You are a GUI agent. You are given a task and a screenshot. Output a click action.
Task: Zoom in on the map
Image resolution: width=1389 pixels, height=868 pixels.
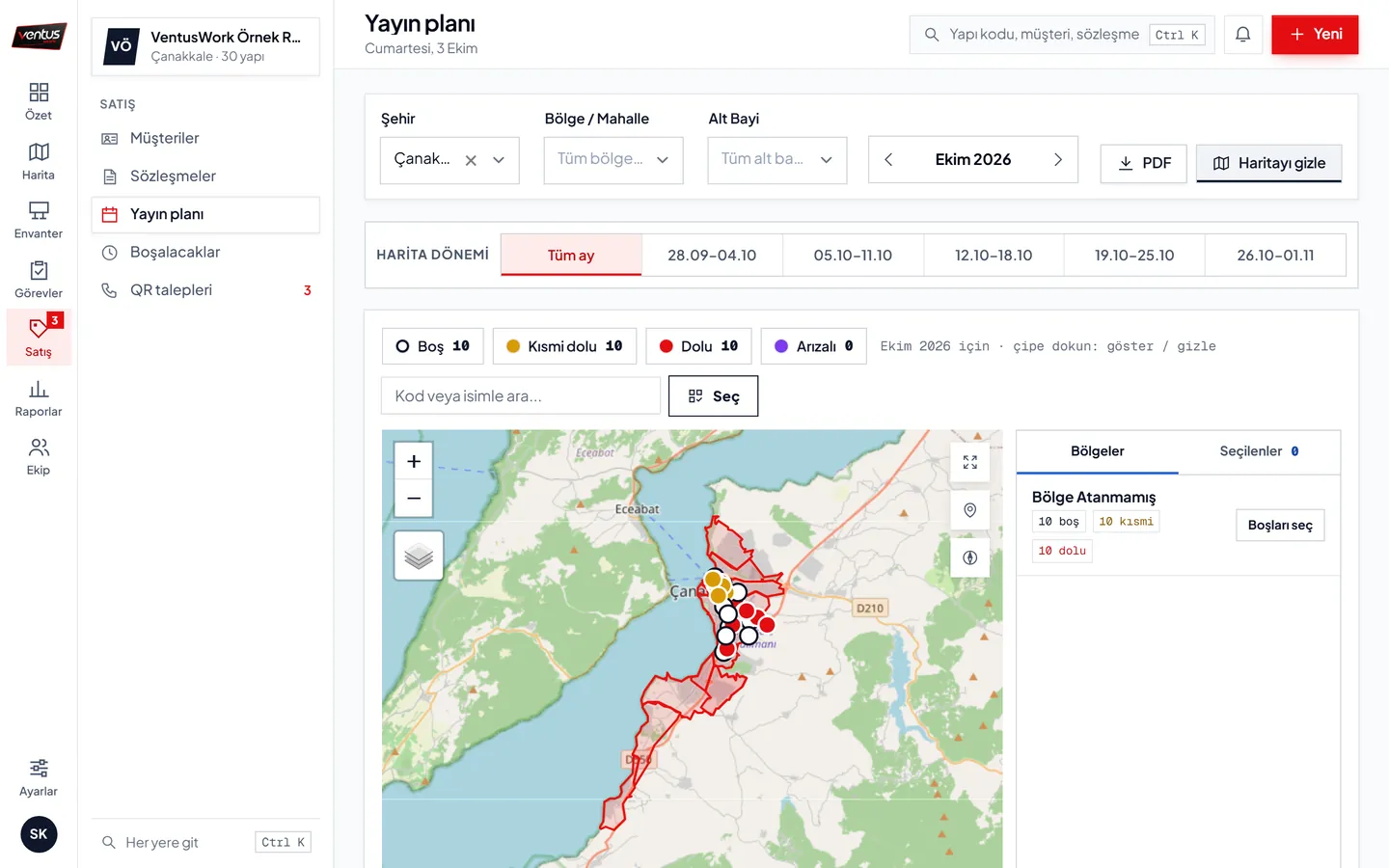pos(414,461)
